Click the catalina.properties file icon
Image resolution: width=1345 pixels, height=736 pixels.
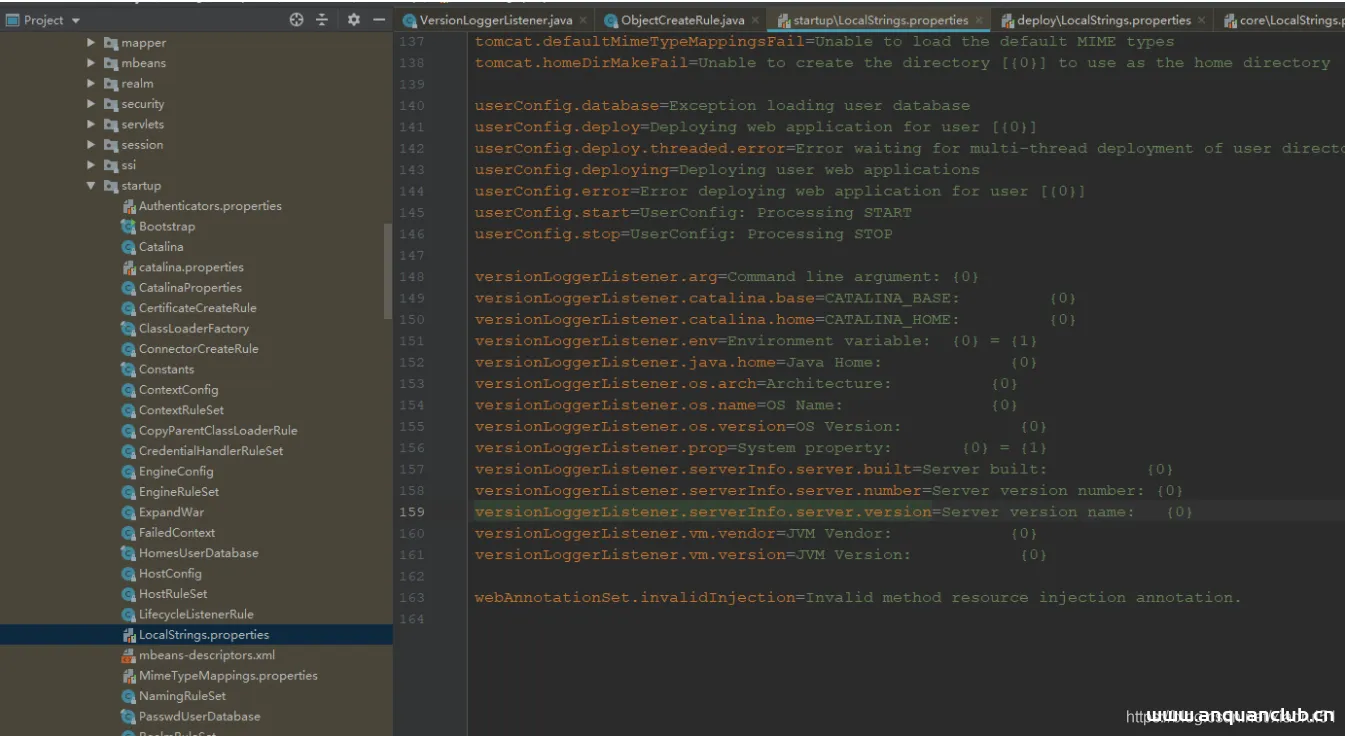[128, 268]
